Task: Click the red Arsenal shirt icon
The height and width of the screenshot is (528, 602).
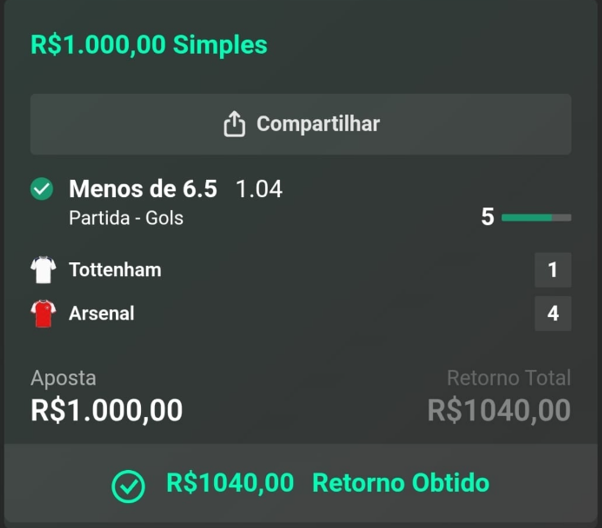Action: pyautogui.click(x=43, y=314)
